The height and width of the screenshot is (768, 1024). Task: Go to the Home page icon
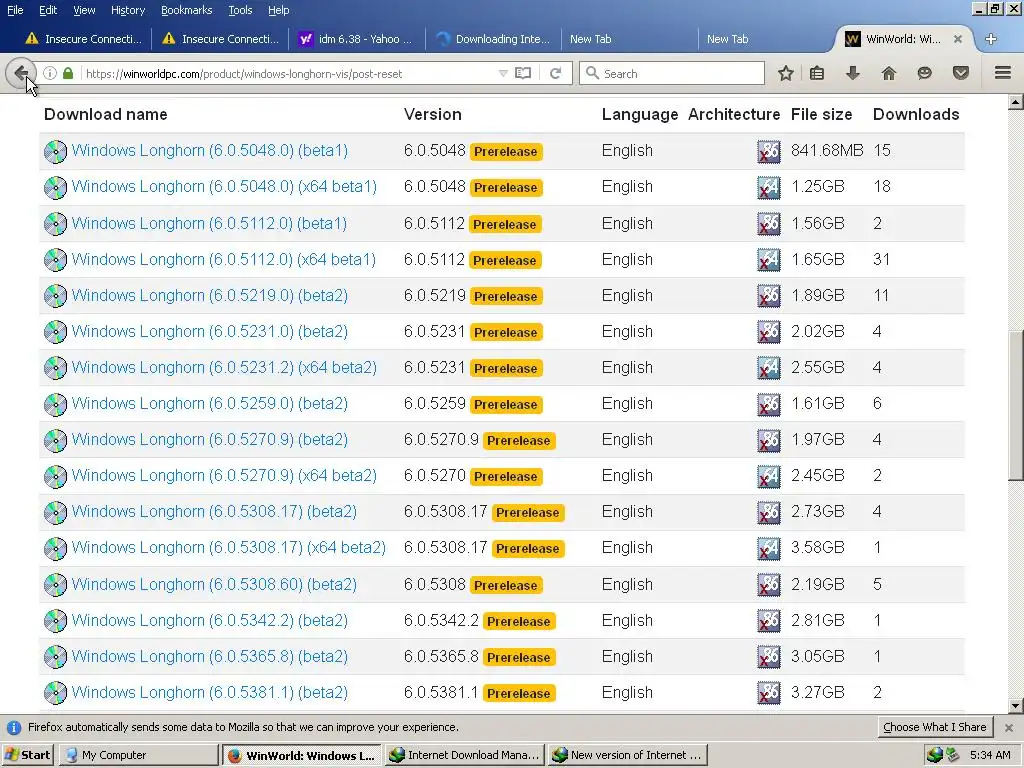click(x=889, y=73)
